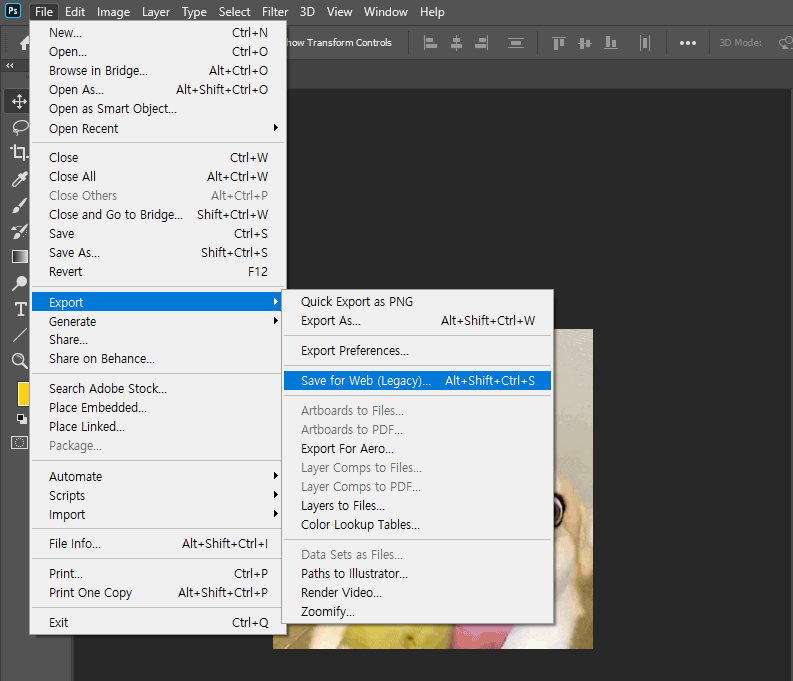The height and width of the screenshot is (681, 793).
Task: Choose Export For Aero...
Action: pyautogui.click(x=417, y=448)
